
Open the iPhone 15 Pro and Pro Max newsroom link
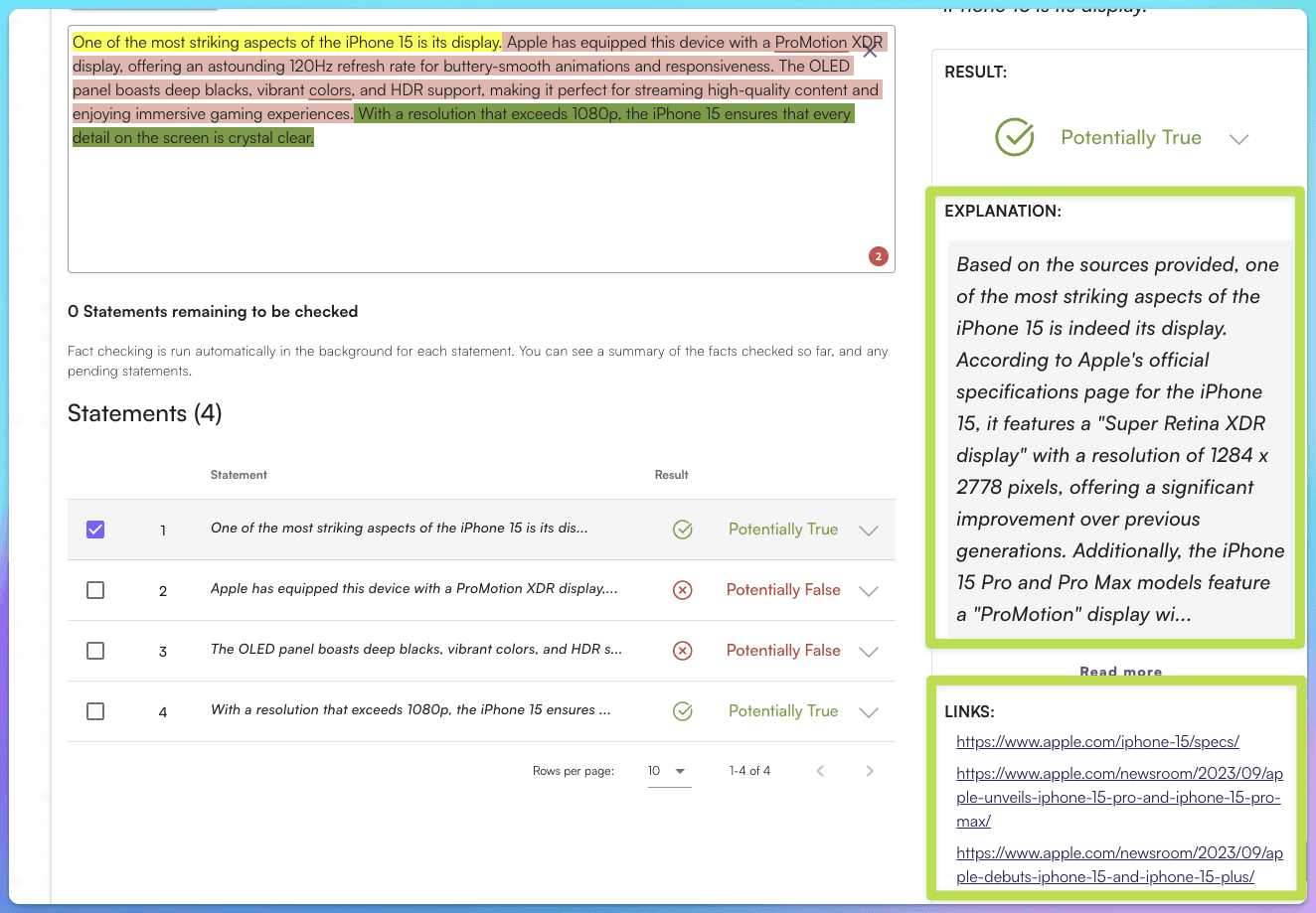(1119, 797)
